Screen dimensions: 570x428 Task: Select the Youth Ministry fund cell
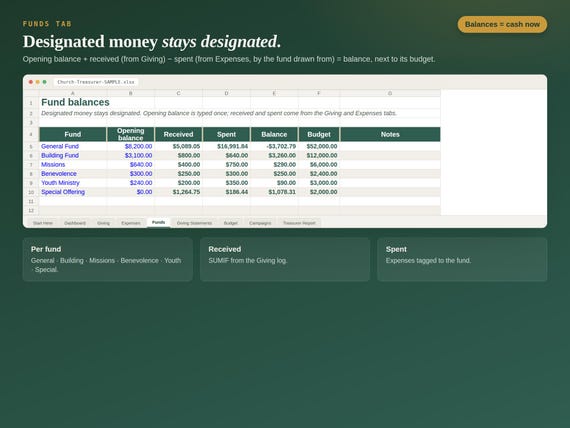tap(73, 183)
